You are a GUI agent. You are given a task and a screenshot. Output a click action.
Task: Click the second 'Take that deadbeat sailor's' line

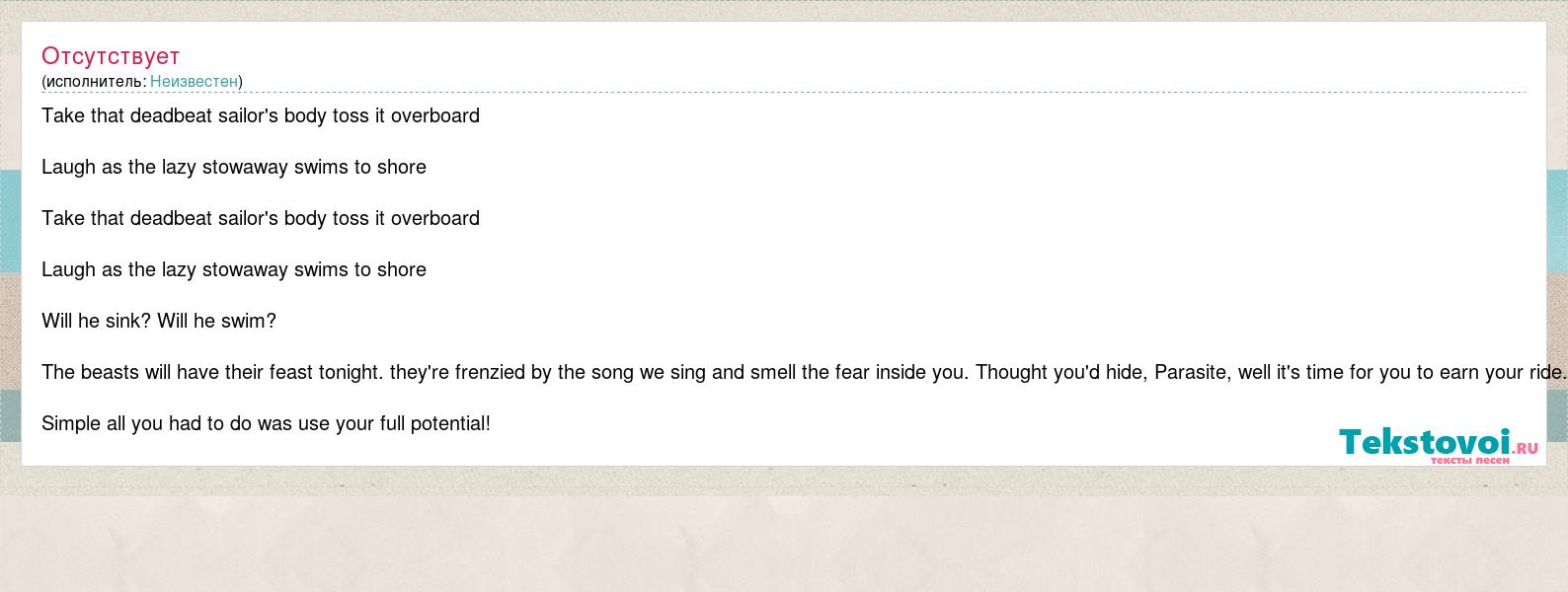click(261, 218)
